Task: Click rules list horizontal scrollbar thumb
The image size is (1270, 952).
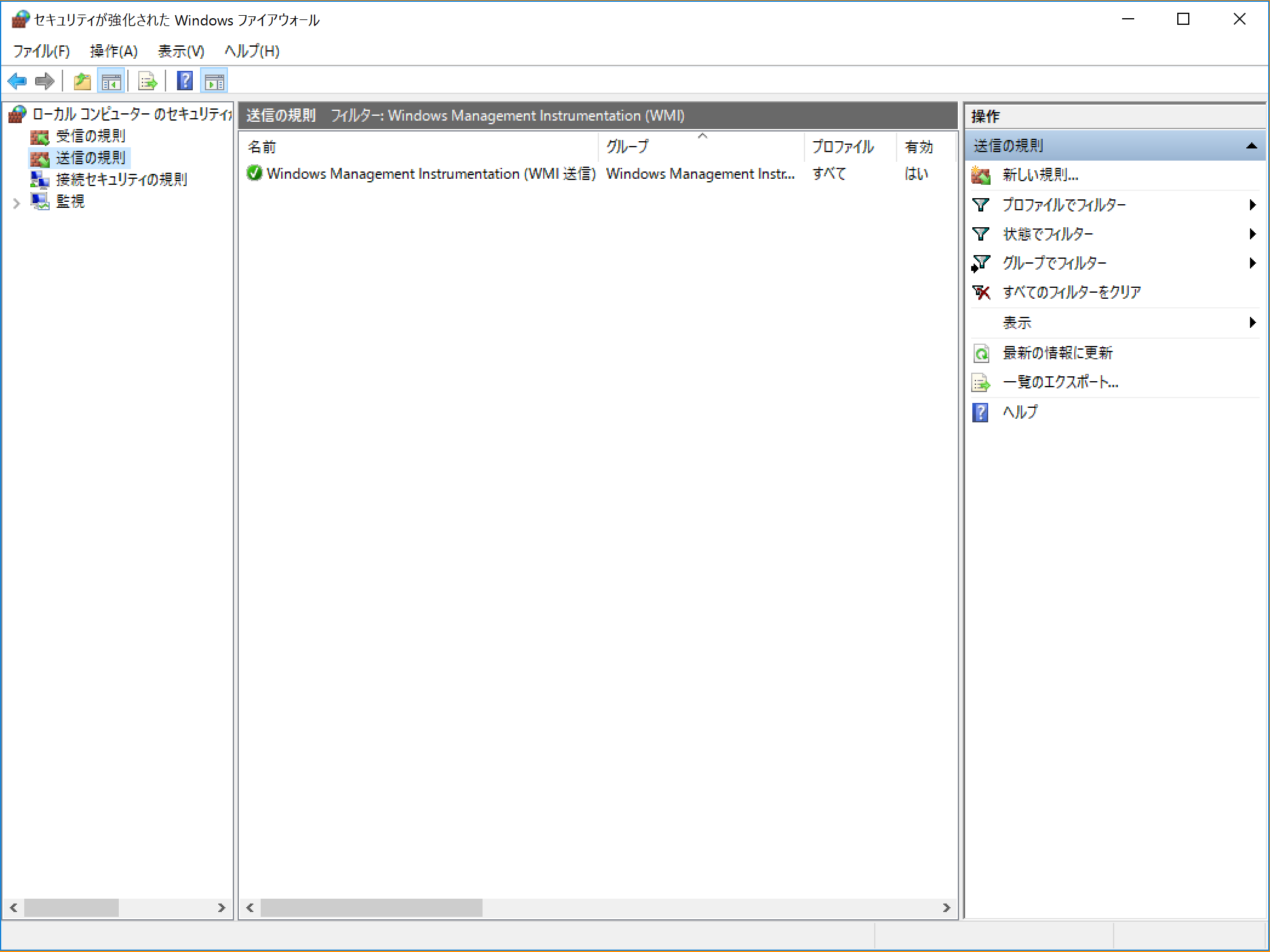Action: pos(371,907)
